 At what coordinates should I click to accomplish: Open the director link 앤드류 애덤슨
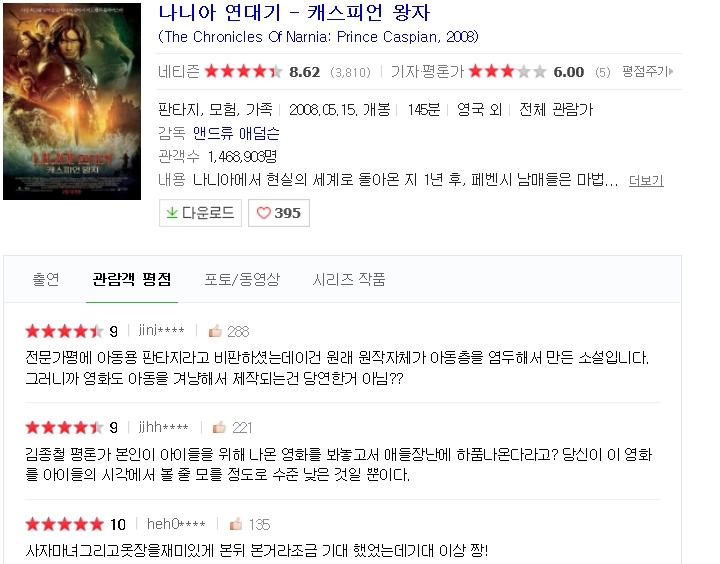[x=236, y=133]
